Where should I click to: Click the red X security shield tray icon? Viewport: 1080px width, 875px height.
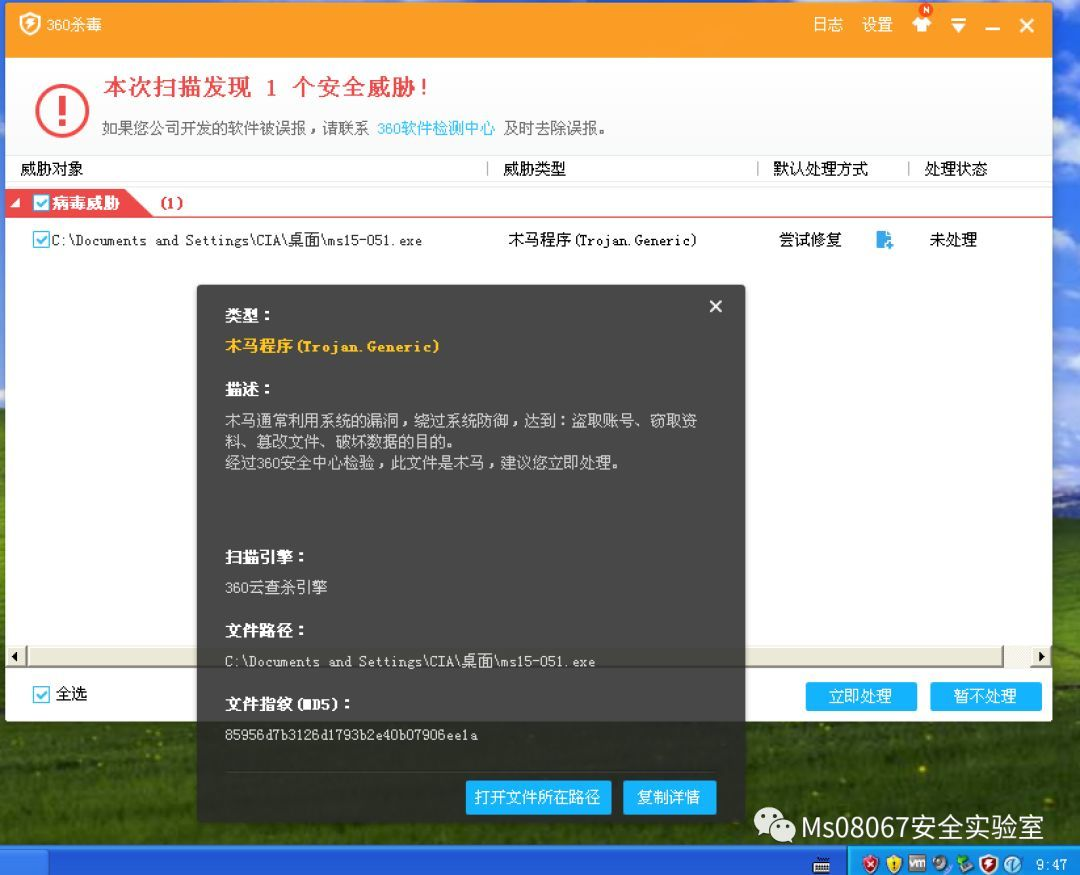[870, 863]
